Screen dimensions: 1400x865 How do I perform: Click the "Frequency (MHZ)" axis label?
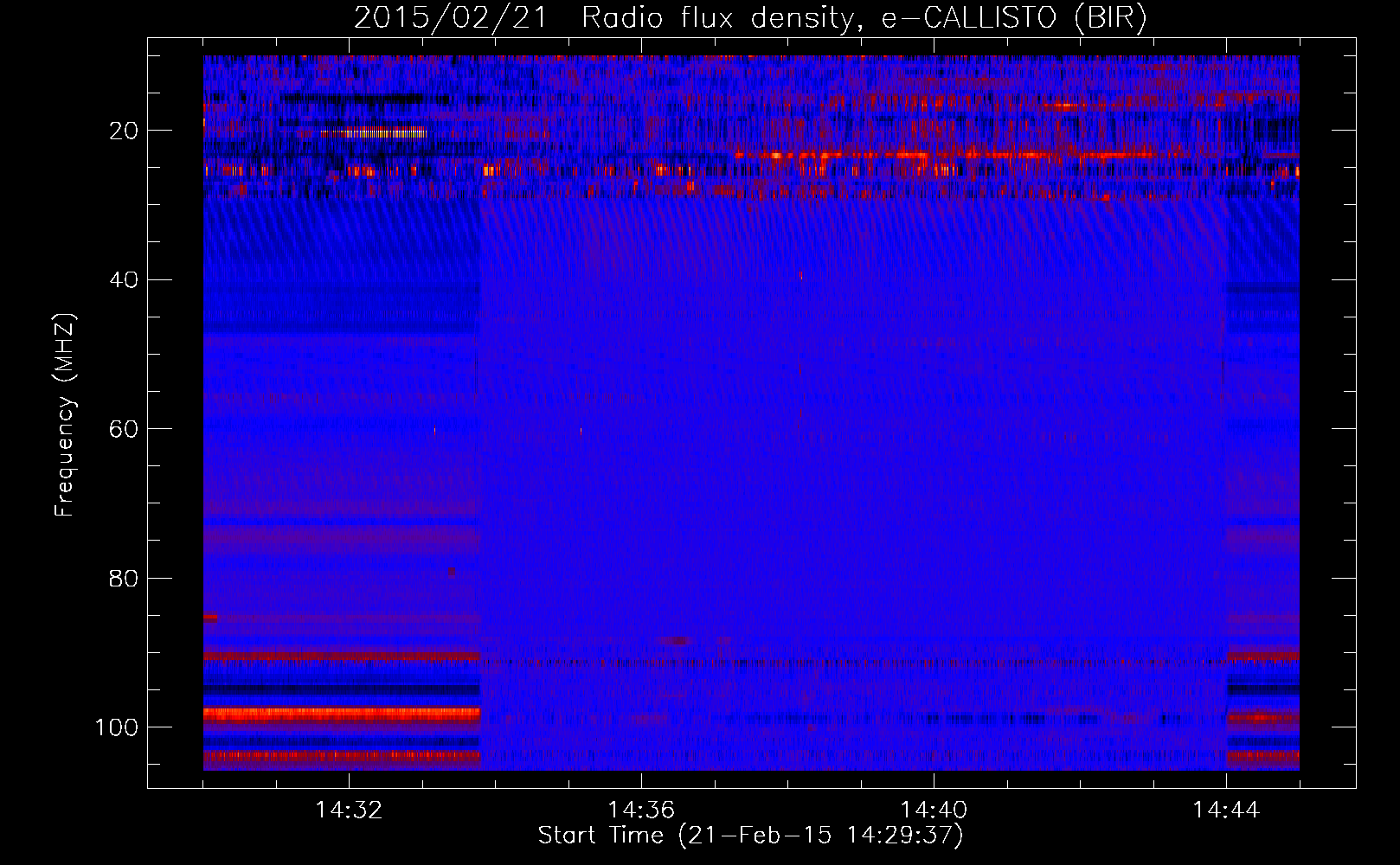65,415
